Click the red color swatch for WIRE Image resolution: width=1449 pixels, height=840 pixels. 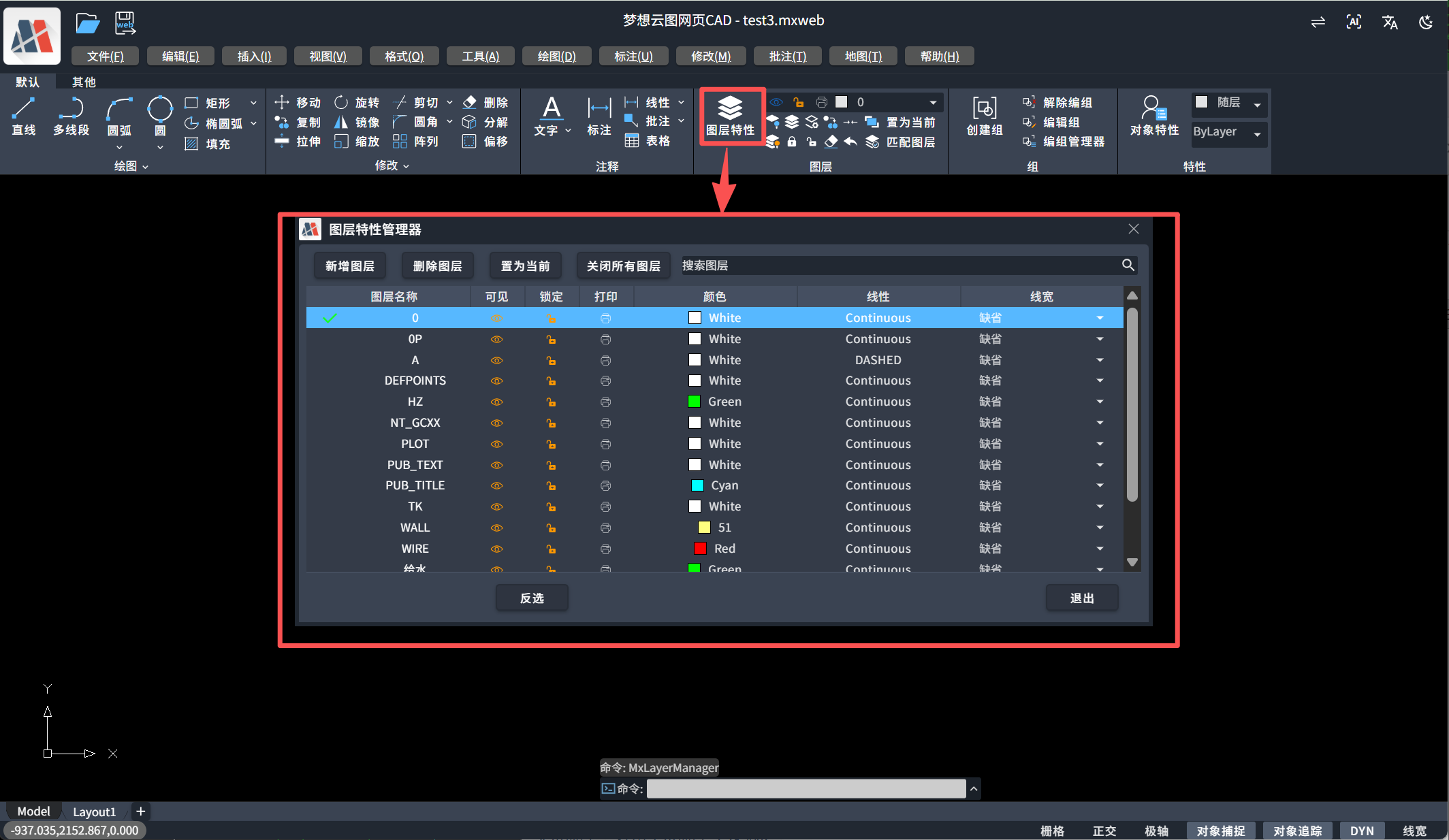coord(700,549)
